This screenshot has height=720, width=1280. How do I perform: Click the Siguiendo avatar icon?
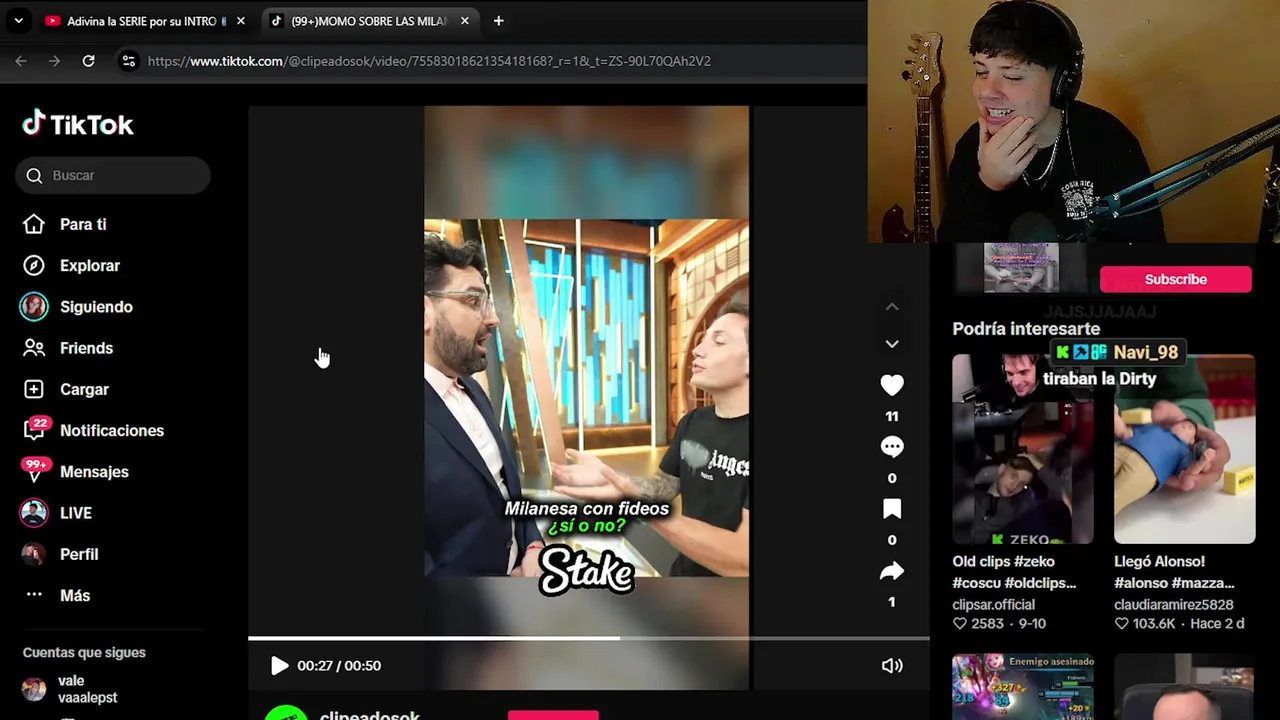(x=34, y=307)
